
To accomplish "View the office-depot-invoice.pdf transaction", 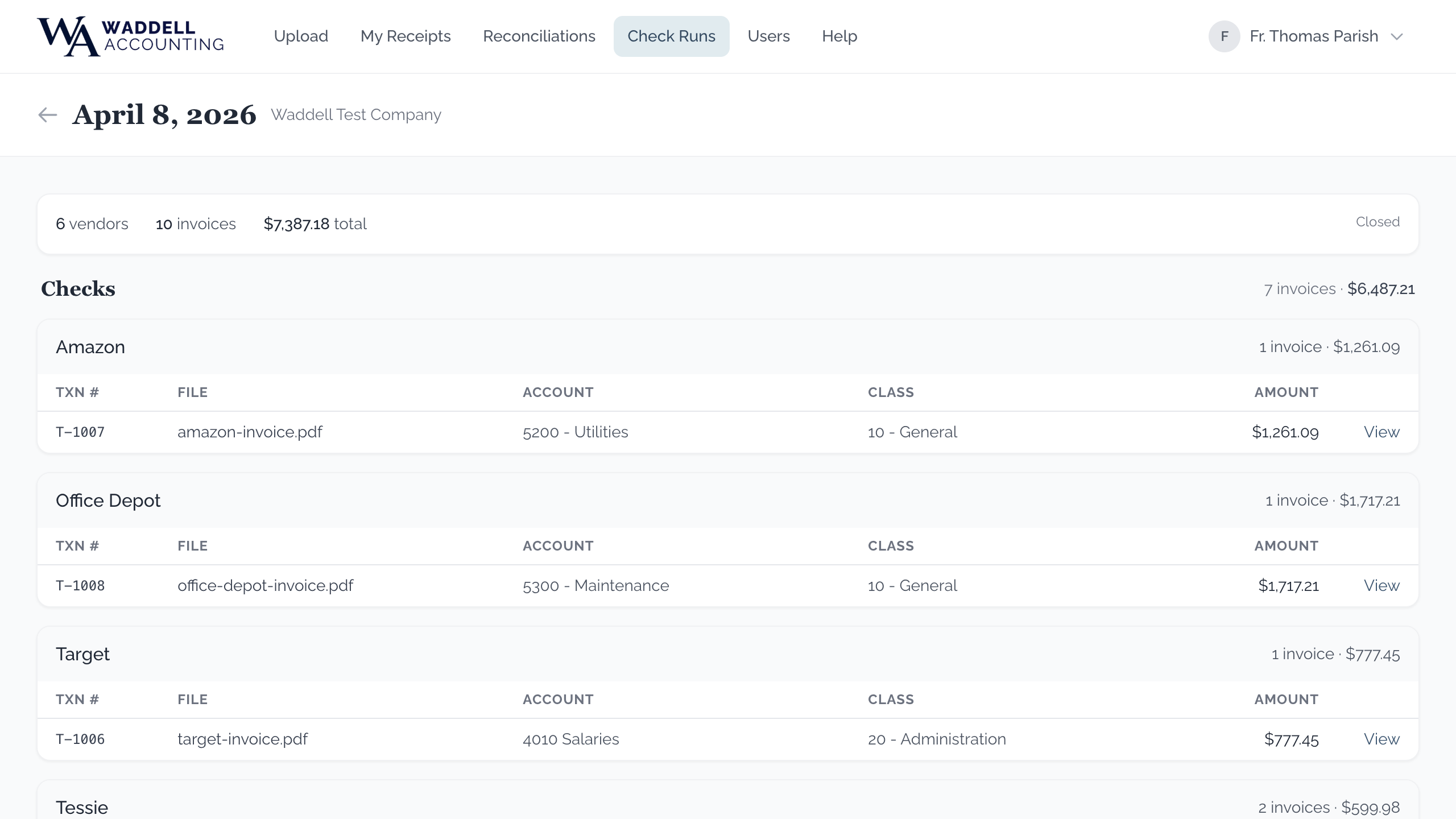I will [x=1381, y=586].
